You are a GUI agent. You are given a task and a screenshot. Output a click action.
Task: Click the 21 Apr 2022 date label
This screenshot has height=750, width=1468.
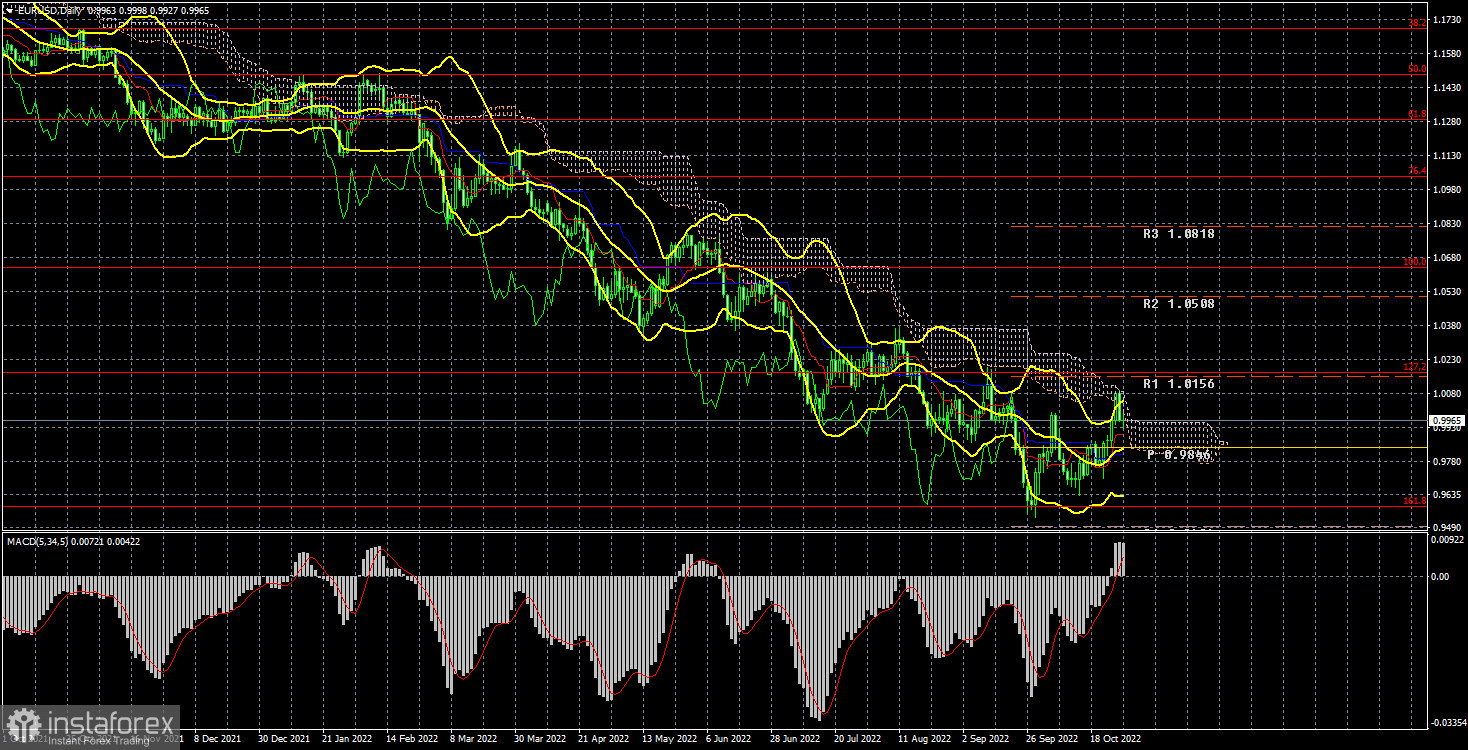coord(603,739)
